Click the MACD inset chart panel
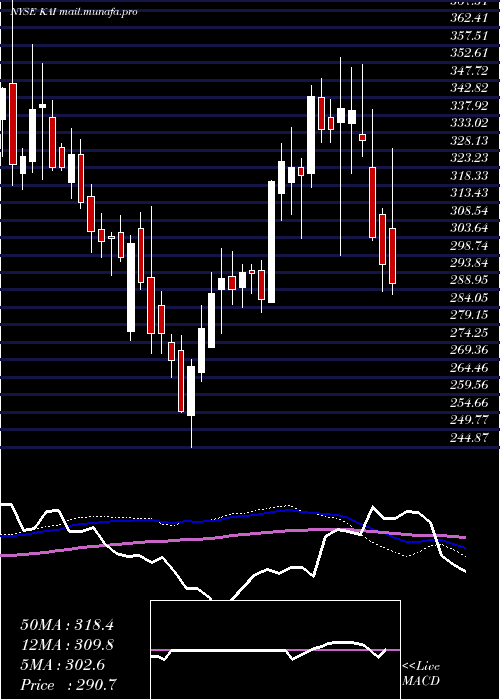500x700 pixels. [275, 650]
